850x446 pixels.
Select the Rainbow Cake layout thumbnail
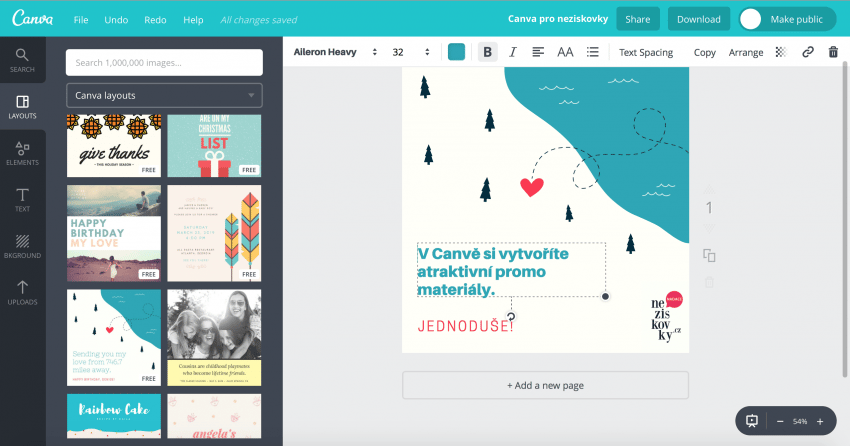pyautogui.click(x=114, y=416)
